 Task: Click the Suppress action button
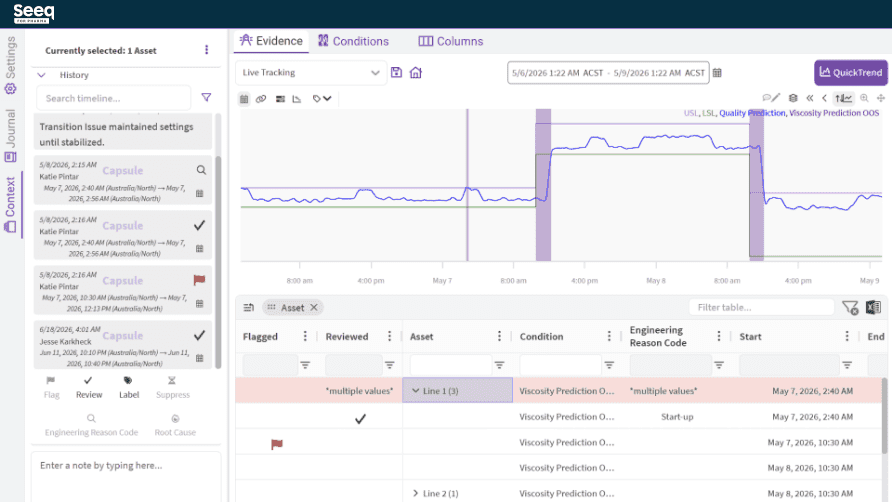tap(172, 387)
